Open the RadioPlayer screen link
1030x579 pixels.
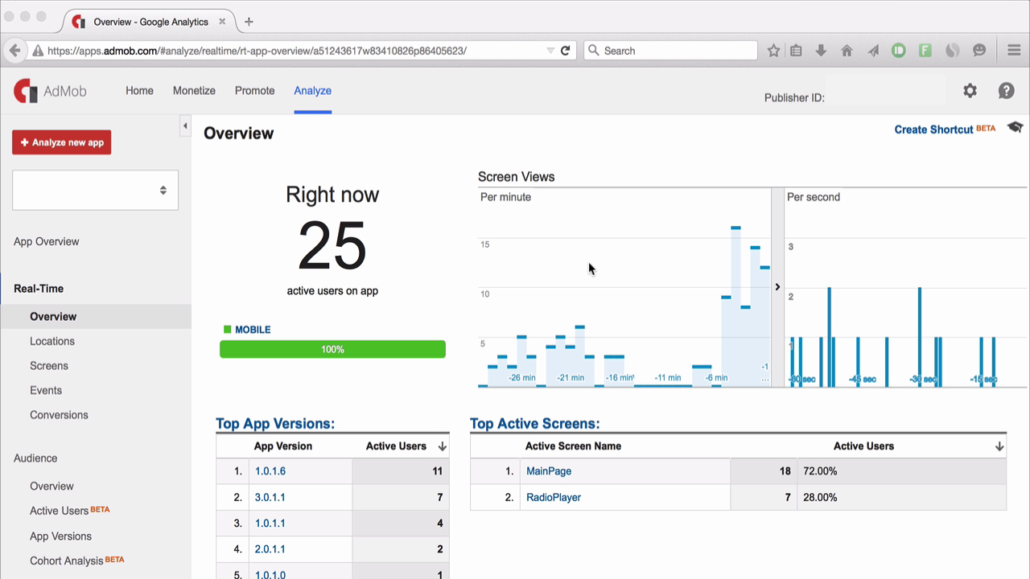553,498
